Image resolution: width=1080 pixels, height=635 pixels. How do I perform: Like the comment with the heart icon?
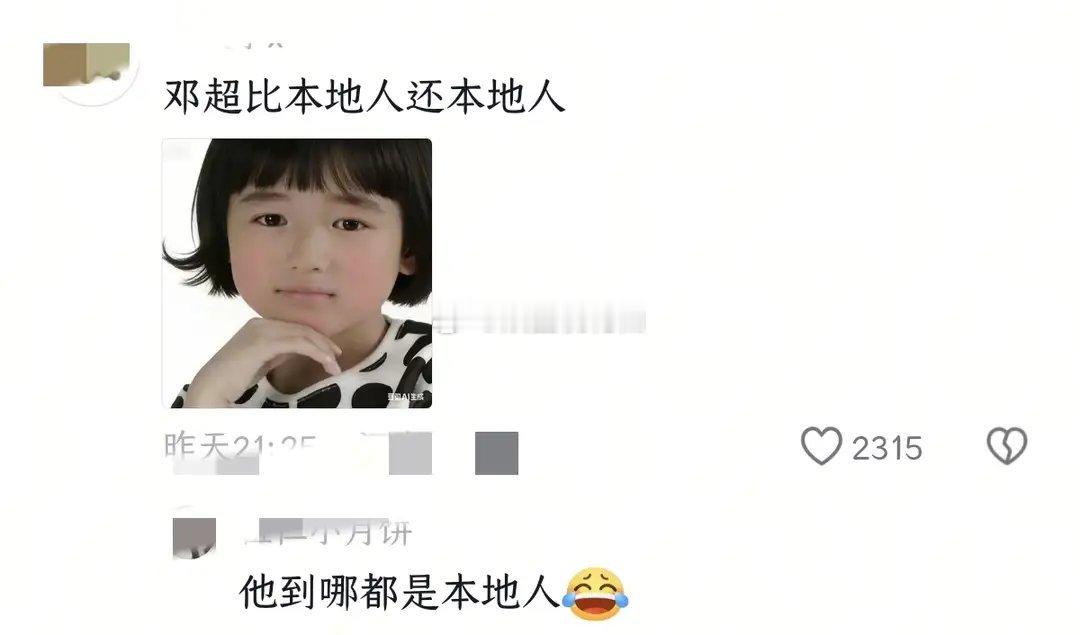(821, 446)
